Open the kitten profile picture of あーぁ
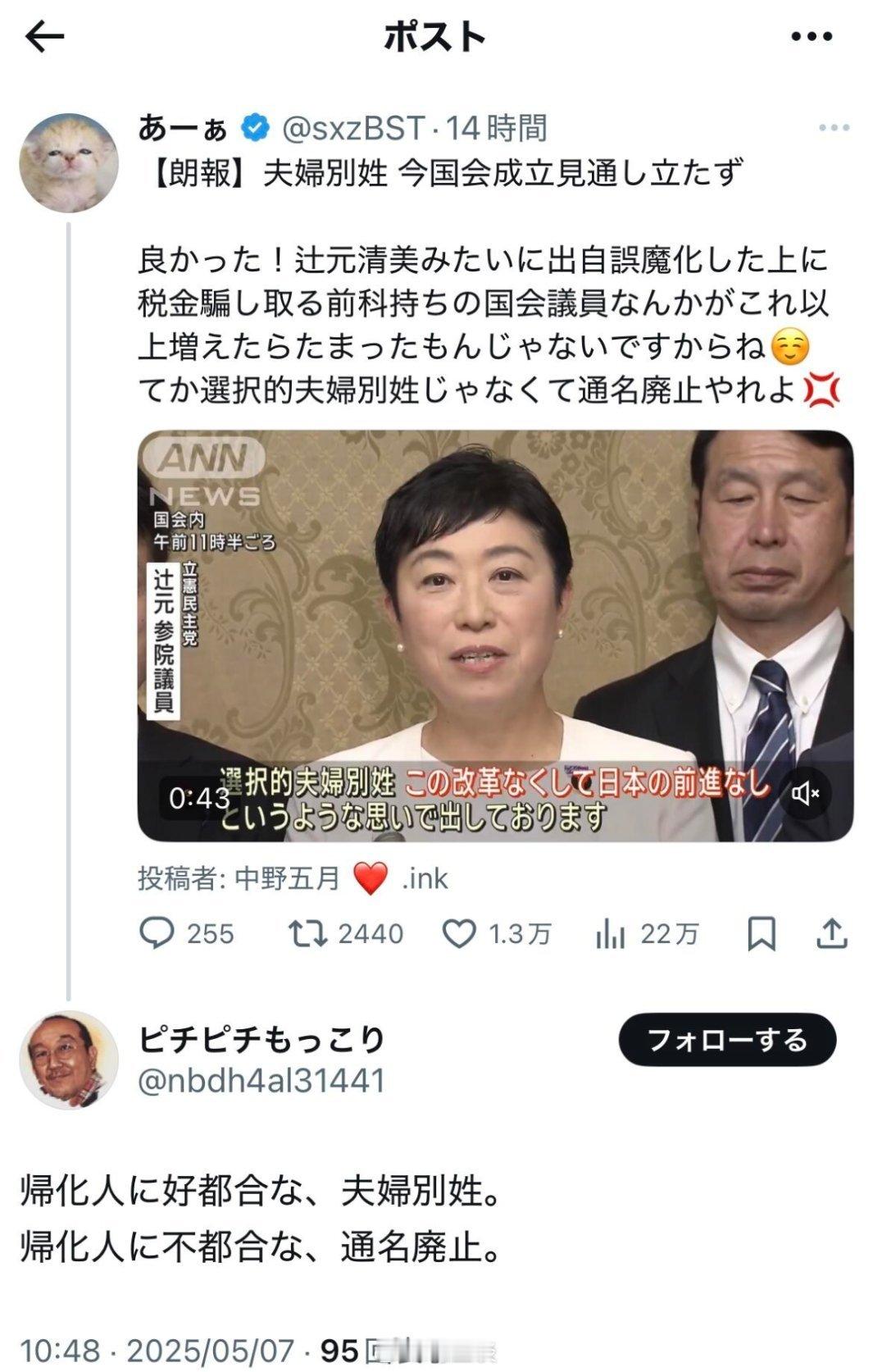The height and width of the screenshot is (1372, 873). click(69, 163)
